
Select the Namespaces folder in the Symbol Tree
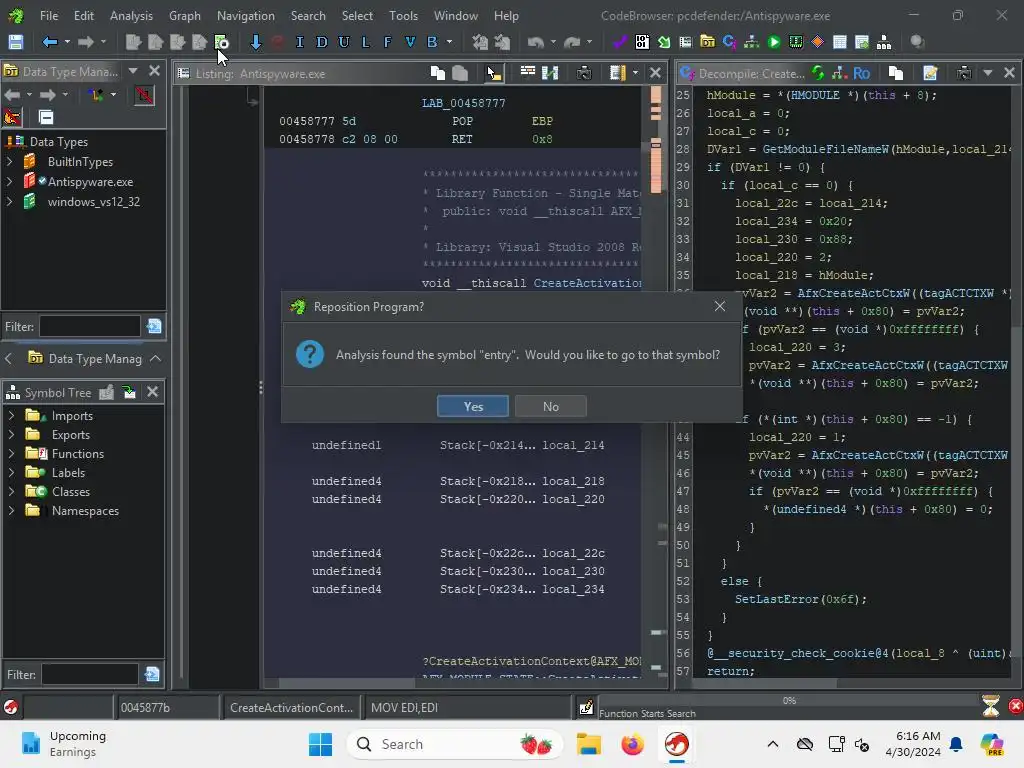(x=85, y=511)
